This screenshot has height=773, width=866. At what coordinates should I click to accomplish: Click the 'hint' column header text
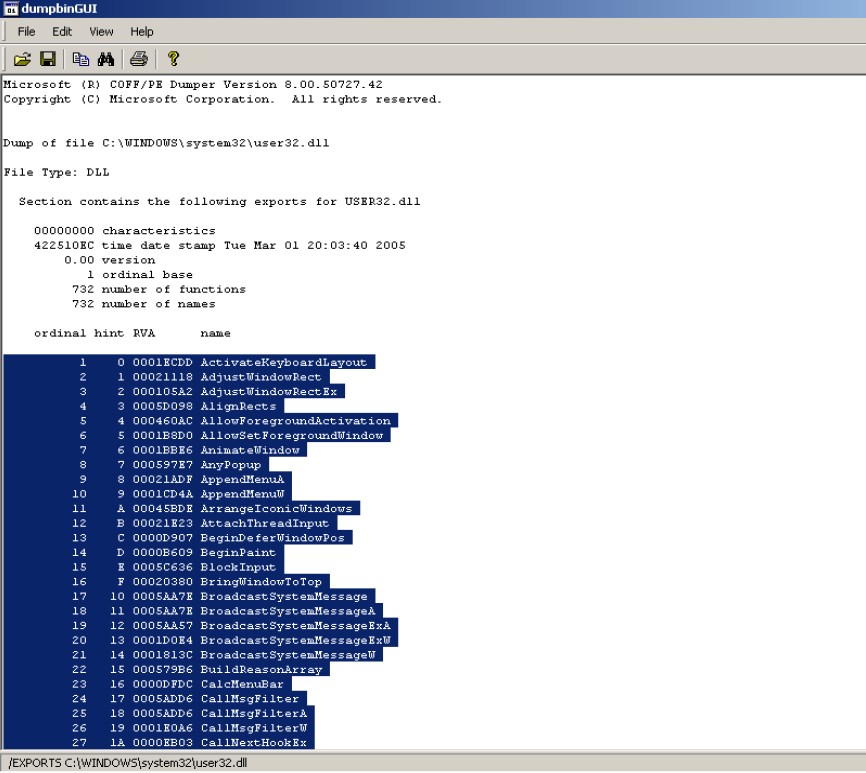pyautogui.click(x=109, y=333)
